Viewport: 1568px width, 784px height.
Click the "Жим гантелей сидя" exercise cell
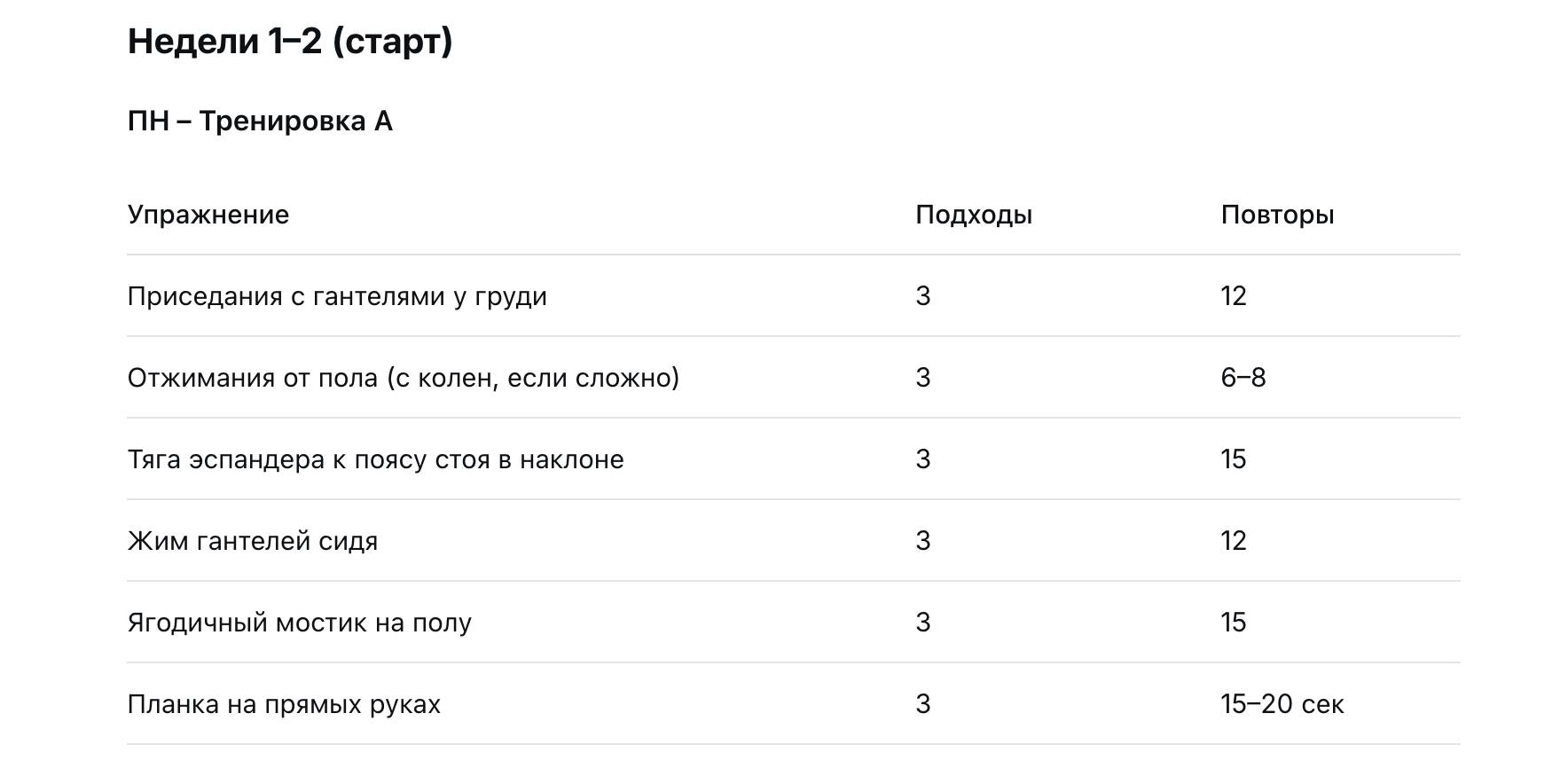pyautogui.click(x=253, y=541)
